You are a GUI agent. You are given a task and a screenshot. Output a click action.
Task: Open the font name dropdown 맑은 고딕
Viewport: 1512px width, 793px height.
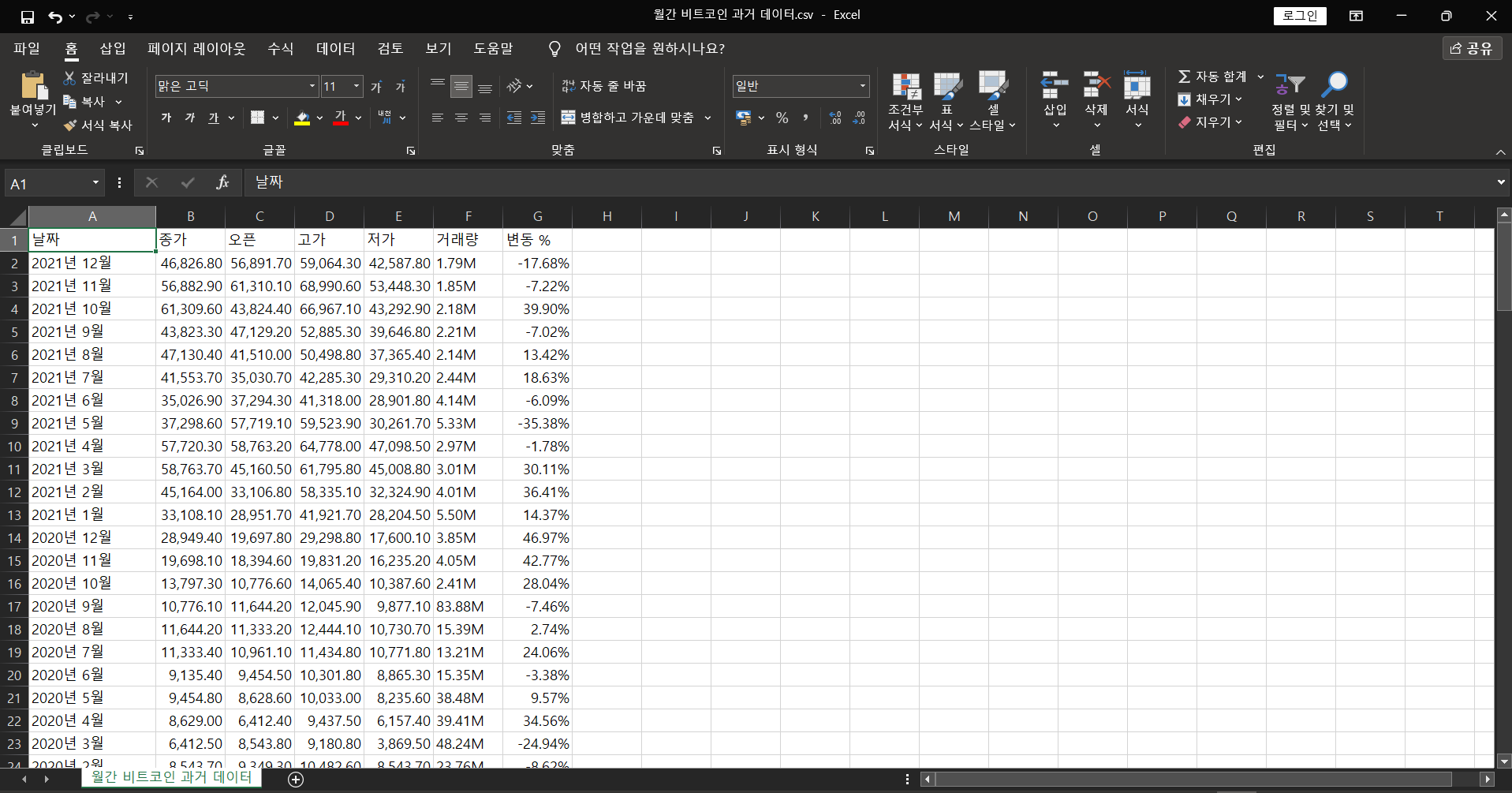(312, 86)
